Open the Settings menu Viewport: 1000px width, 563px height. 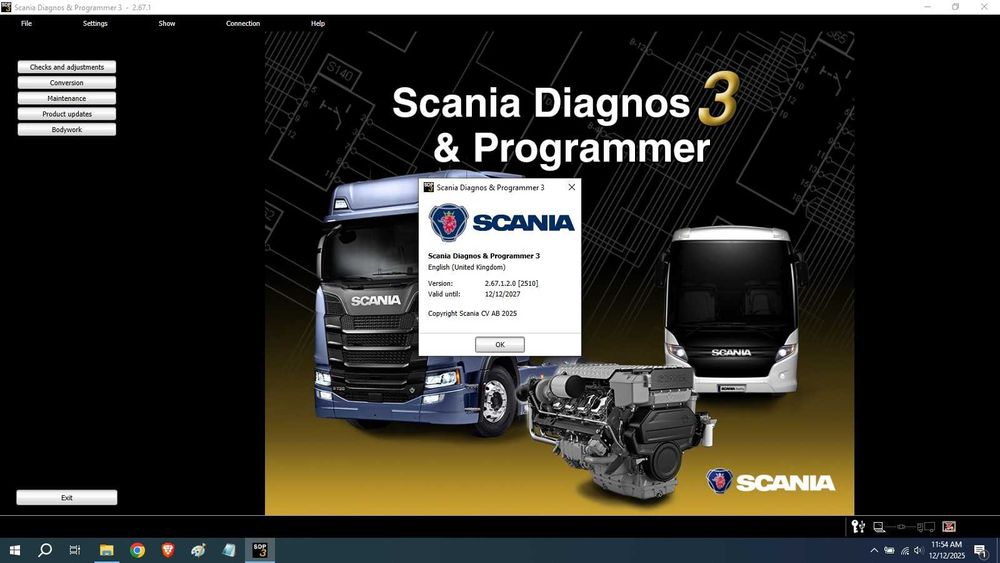coord(95,23)
